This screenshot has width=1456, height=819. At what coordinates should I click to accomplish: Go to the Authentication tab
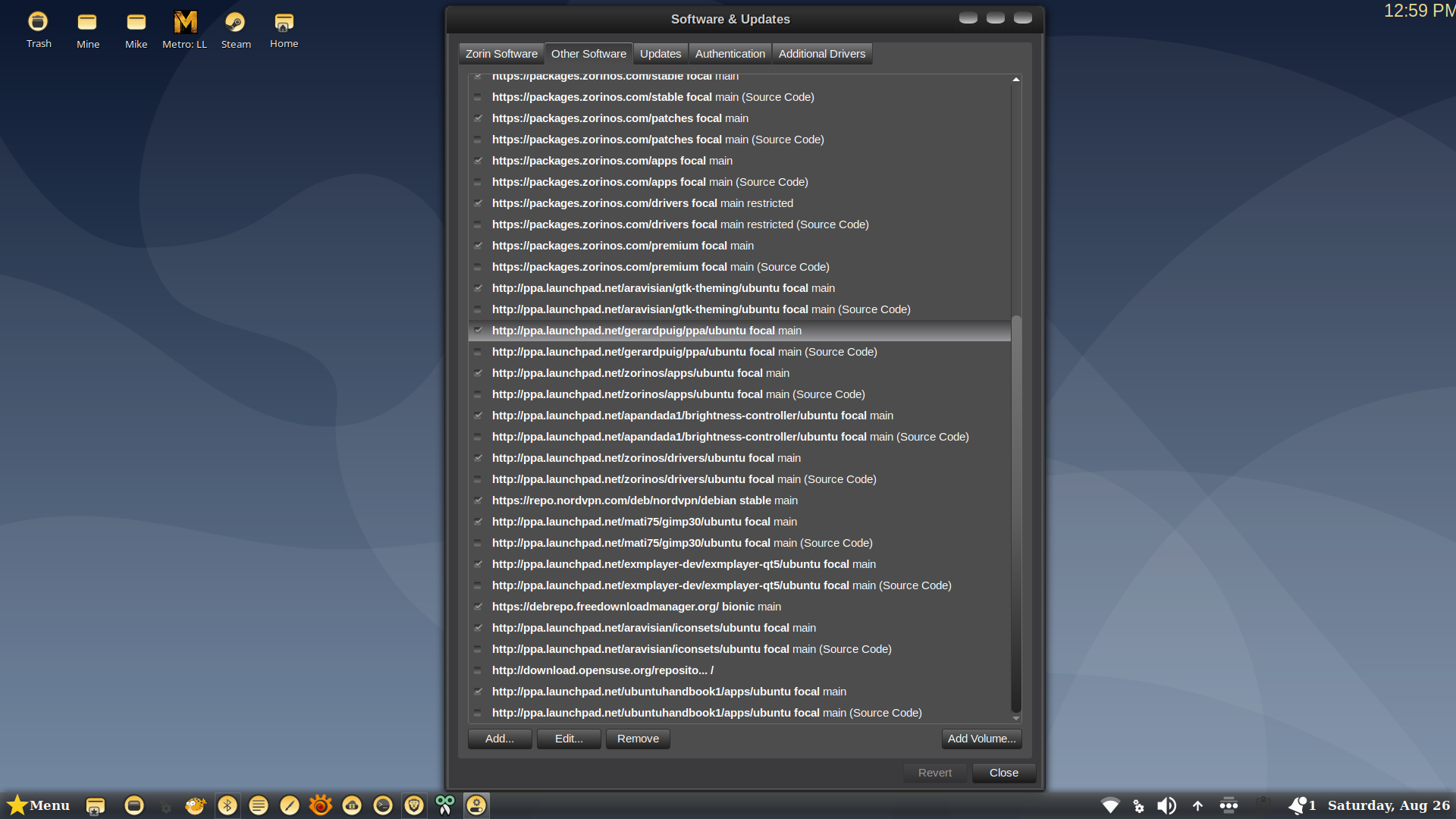coord(730,54)
